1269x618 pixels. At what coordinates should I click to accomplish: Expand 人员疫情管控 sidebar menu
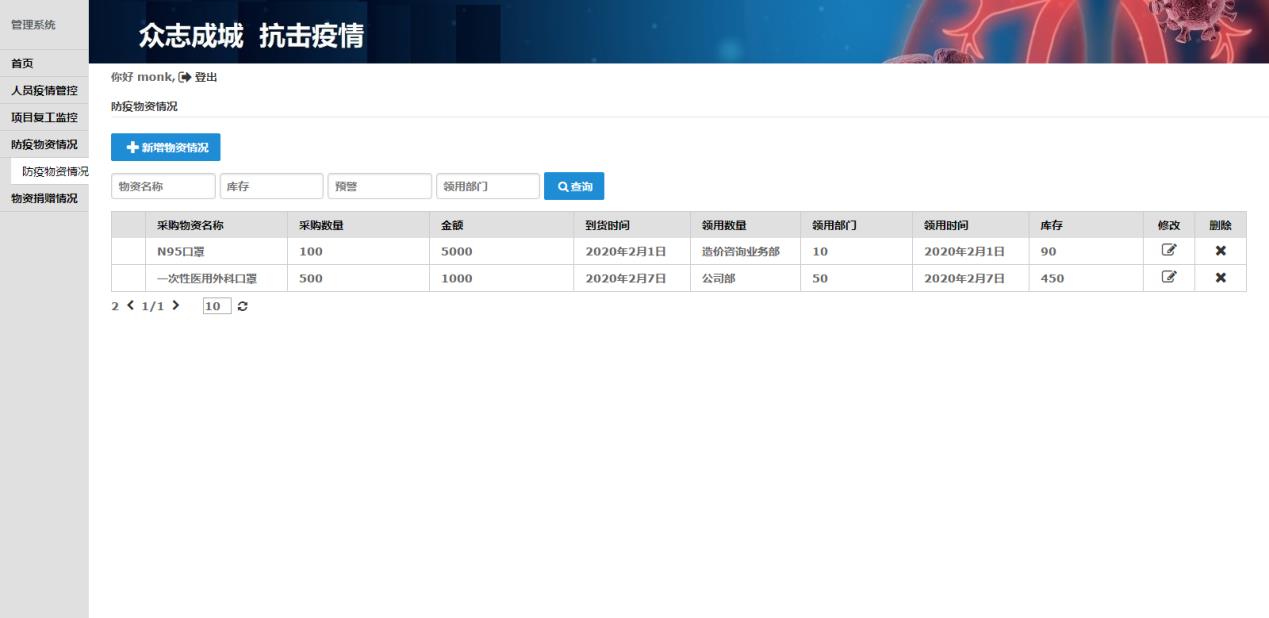44,90
